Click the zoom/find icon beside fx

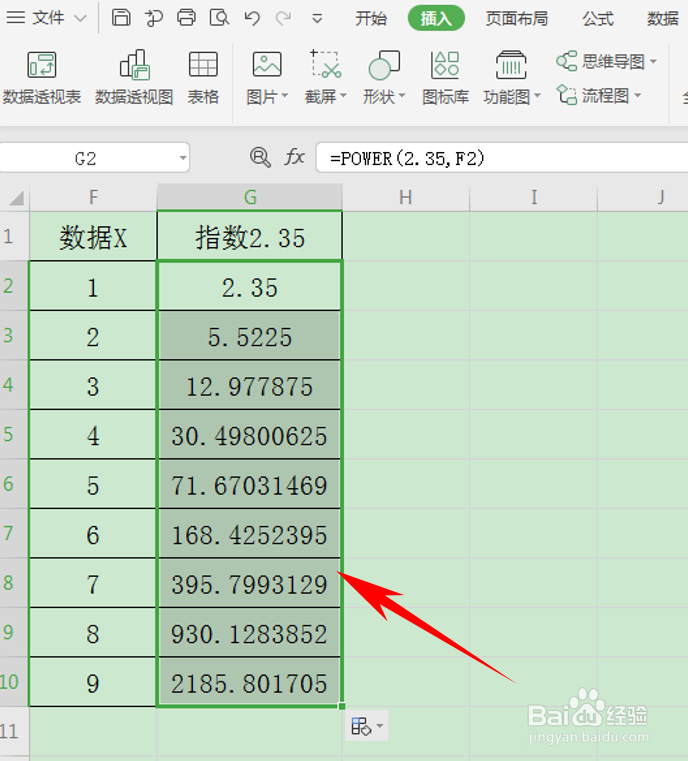click(260, 158)
